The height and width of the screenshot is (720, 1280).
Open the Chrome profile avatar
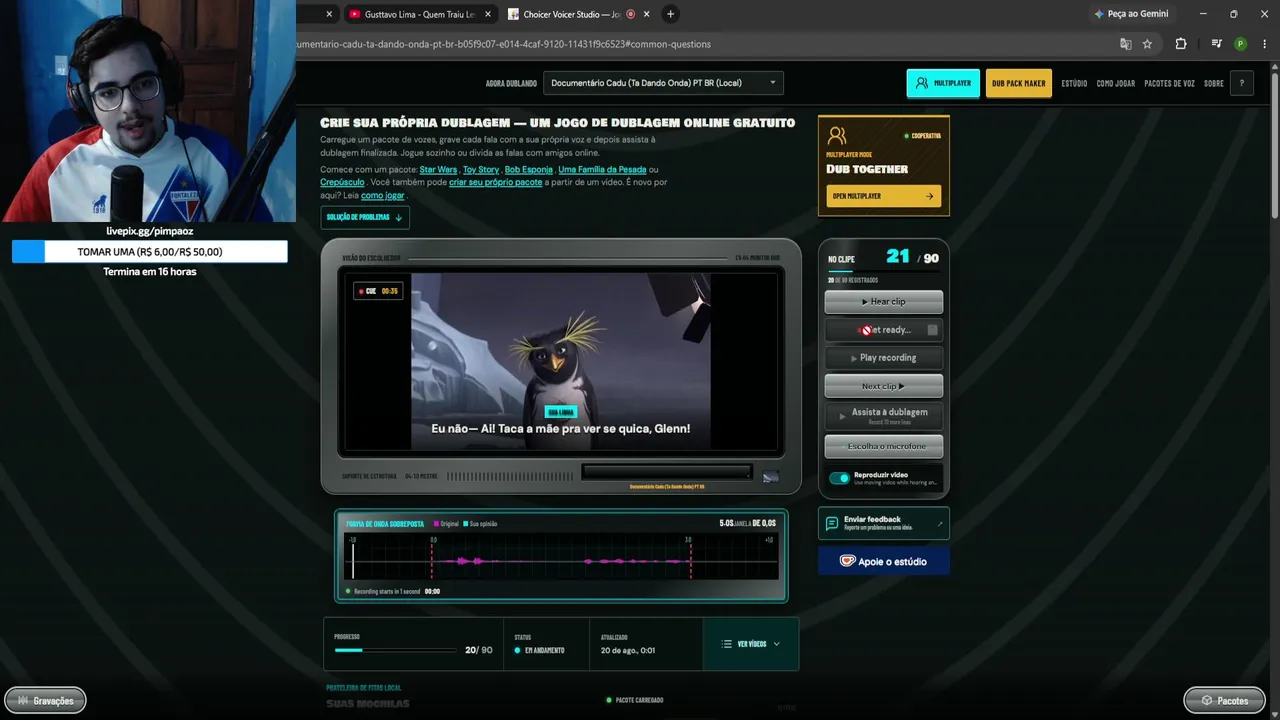(1241, 44)
